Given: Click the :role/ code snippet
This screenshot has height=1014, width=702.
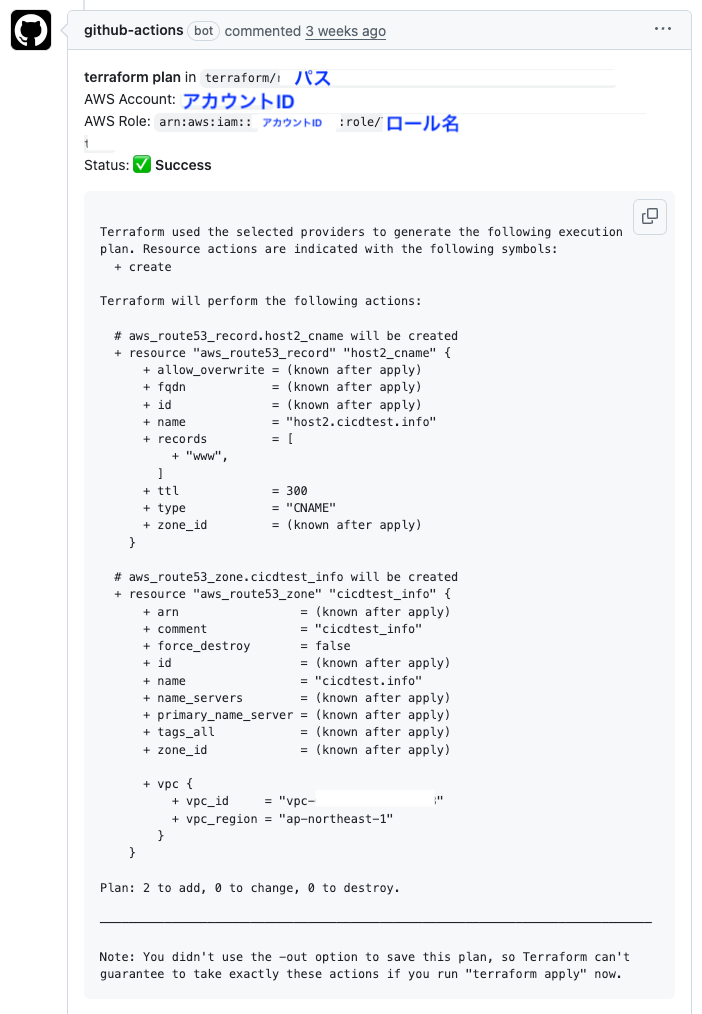Looking at the screenshot, I should 360,122.
